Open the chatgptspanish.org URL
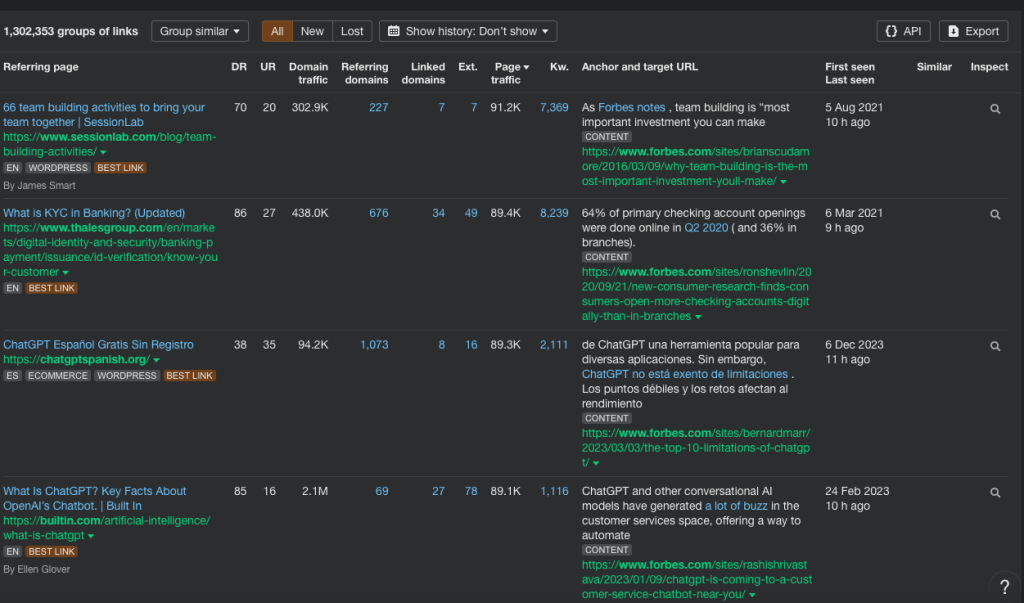Image resolution: width=1024 pixels, height=603 pixels. [x=76, y=360]
